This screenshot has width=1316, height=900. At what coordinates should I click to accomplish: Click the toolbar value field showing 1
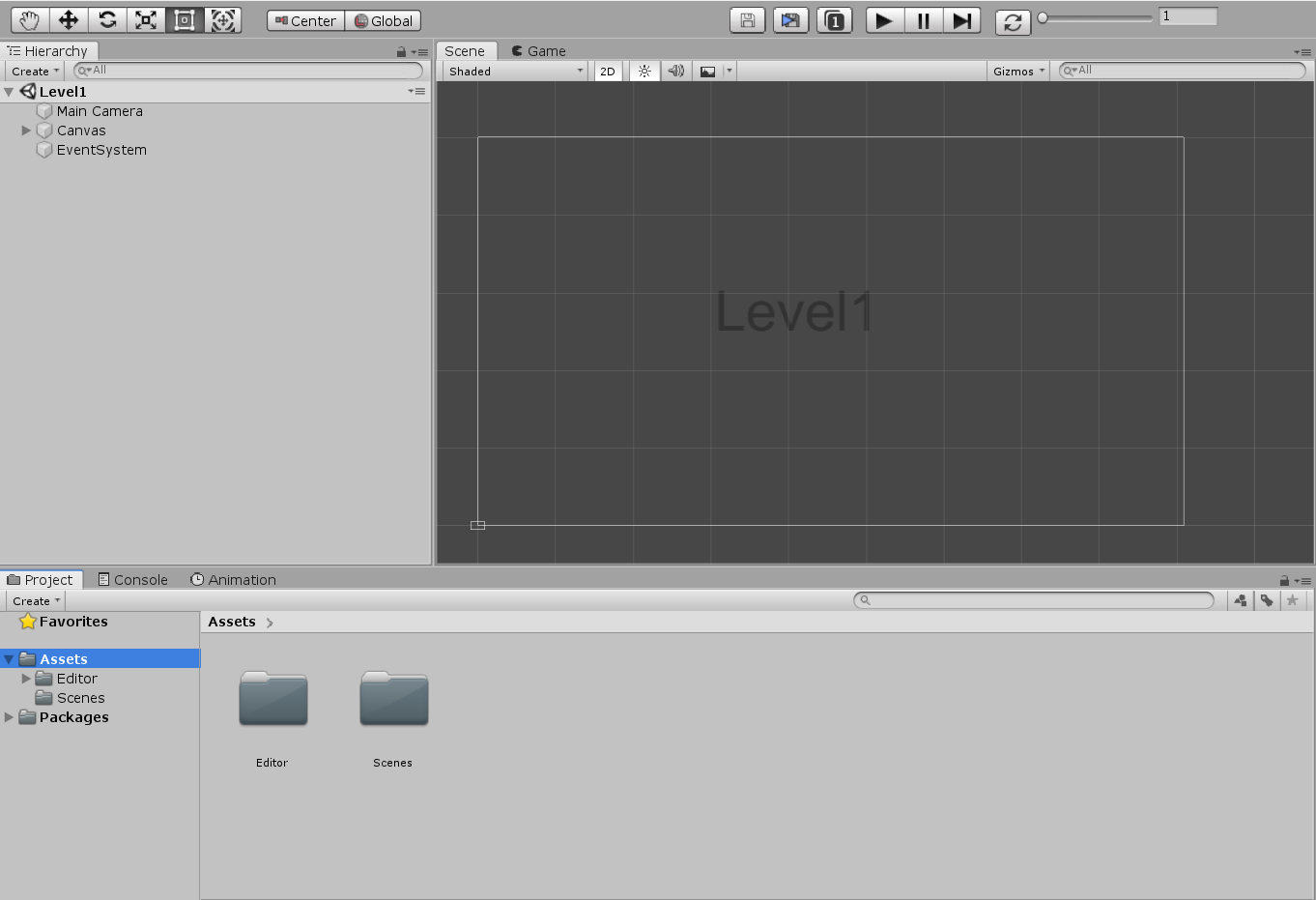(1187, 16)
